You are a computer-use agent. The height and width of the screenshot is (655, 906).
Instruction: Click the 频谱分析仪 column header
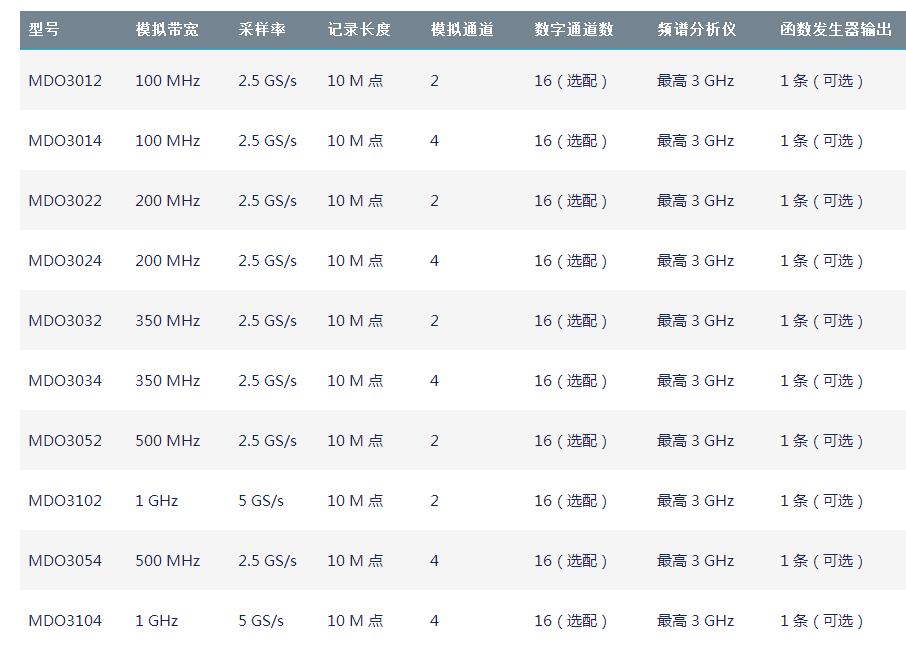click(x=696, y=29)
